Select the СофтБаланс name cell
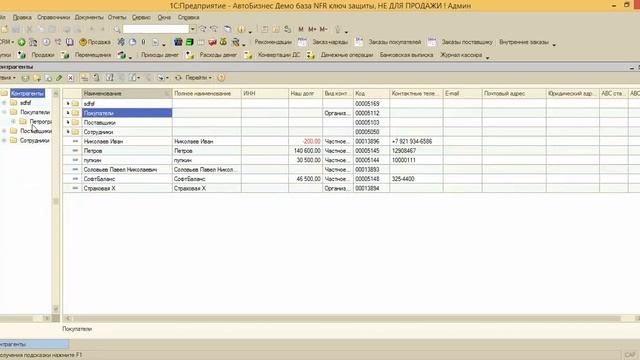Screen dimensions: 640x360 pyautogui.click(x=127, y=179)
